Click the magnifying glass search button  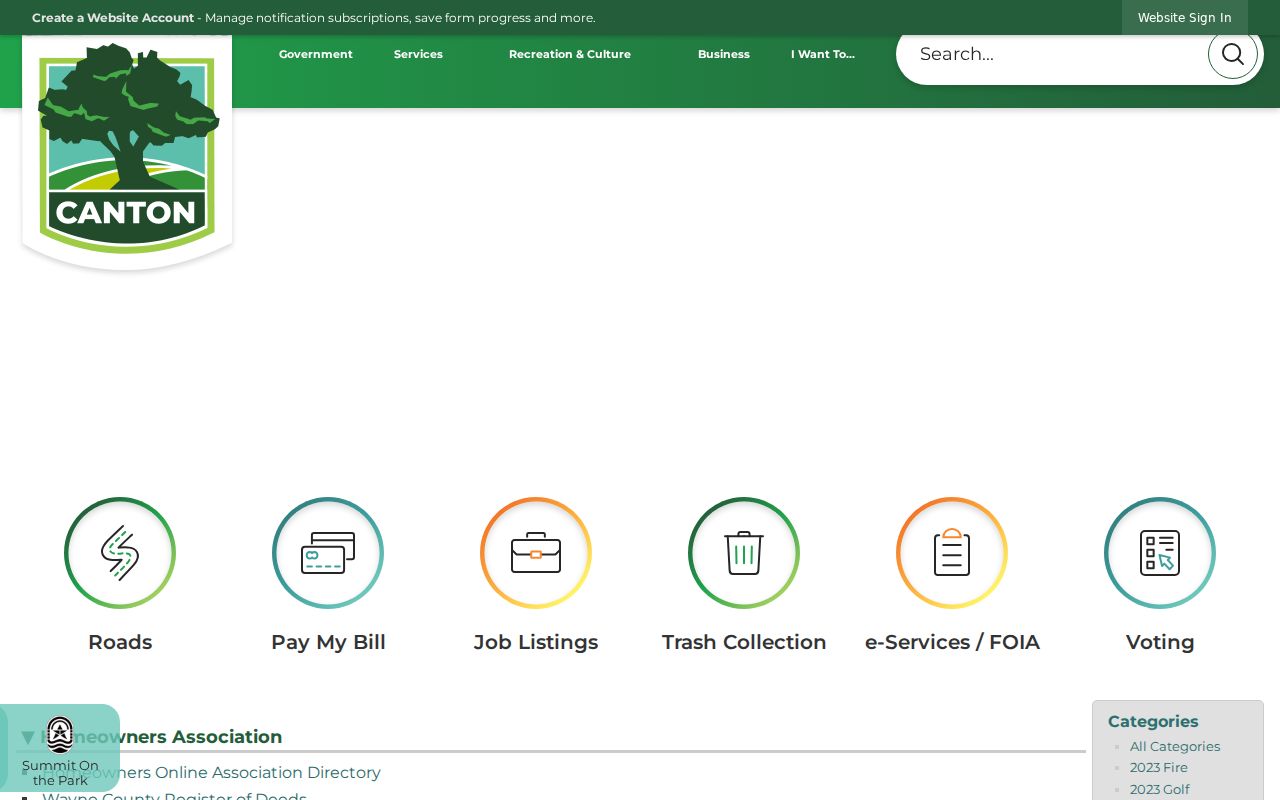click(x=1233, y=54)
